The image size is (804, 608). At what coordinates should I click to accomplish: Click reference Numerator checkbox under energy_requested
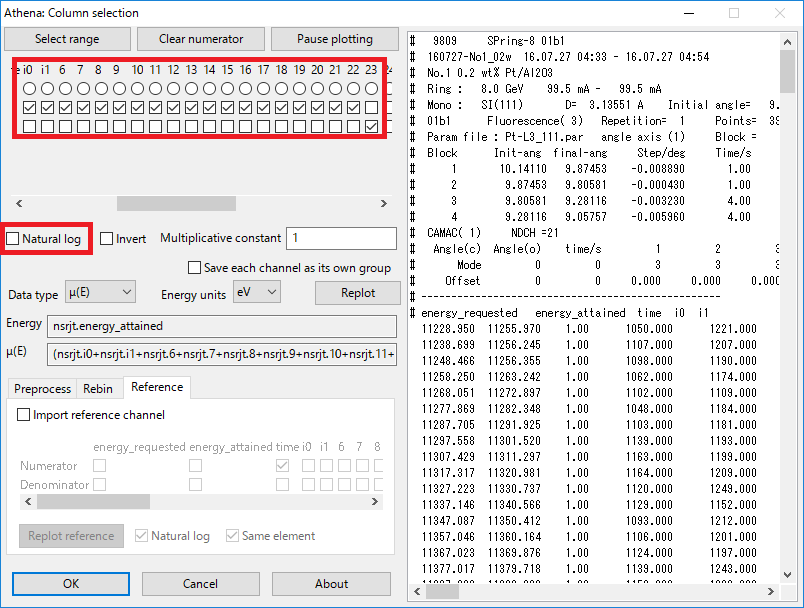(99, 465)
